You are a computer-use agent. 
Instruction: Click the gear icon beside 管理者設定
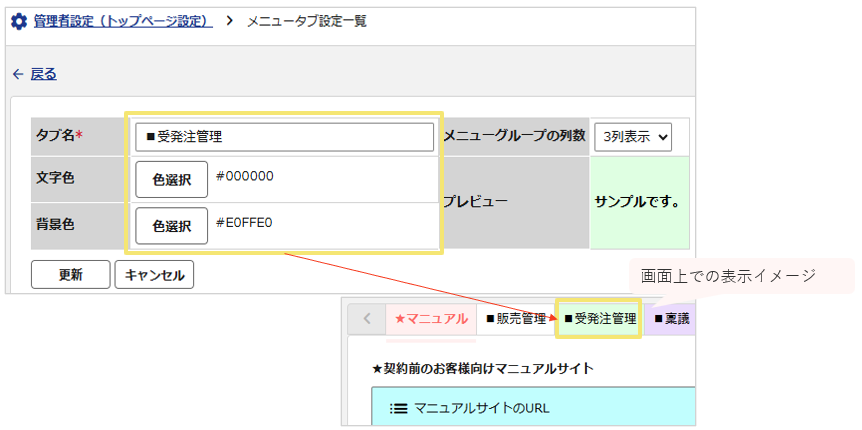(x=19, y=23)
